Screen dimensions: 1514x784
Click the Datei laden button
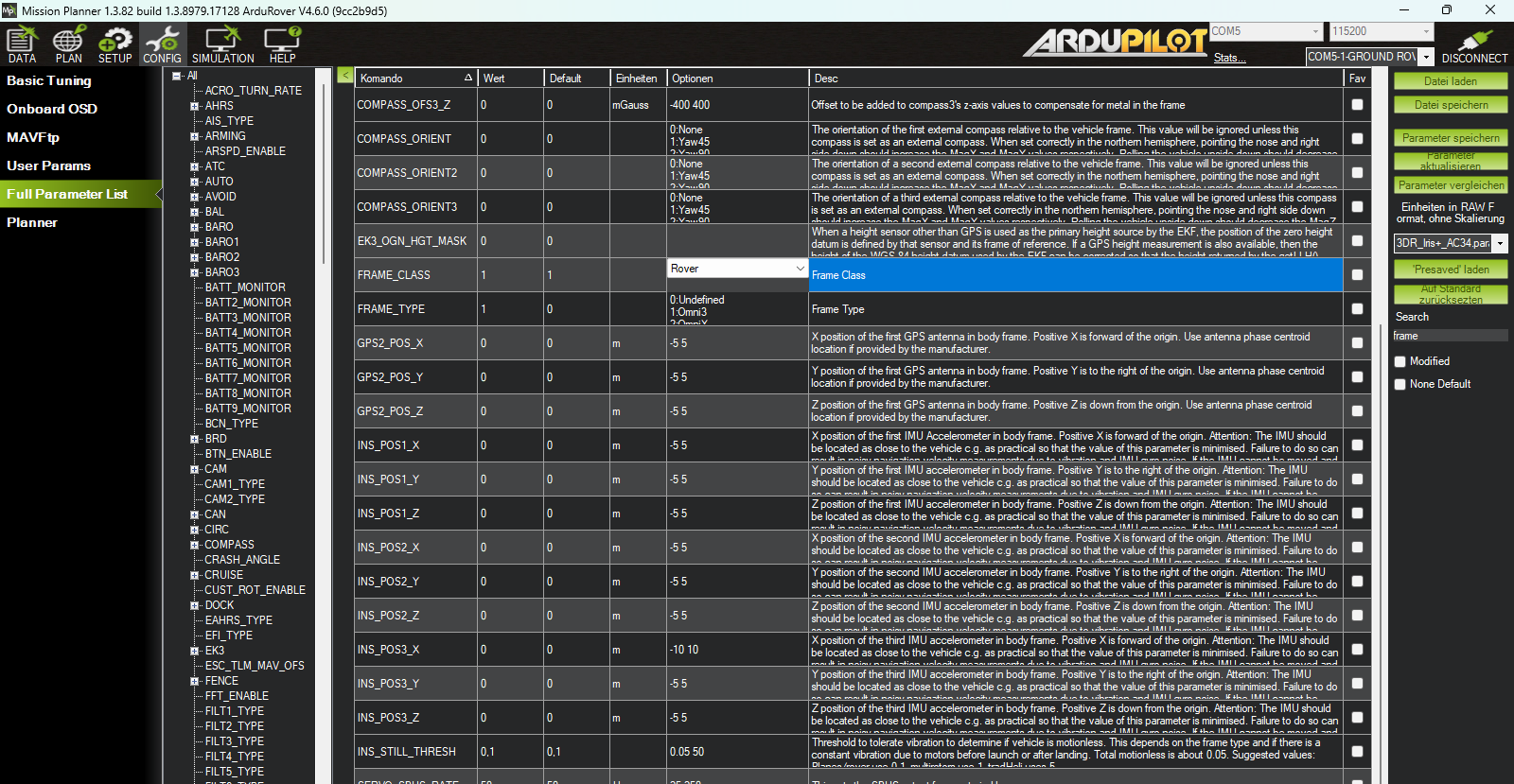coord(1451,81)
